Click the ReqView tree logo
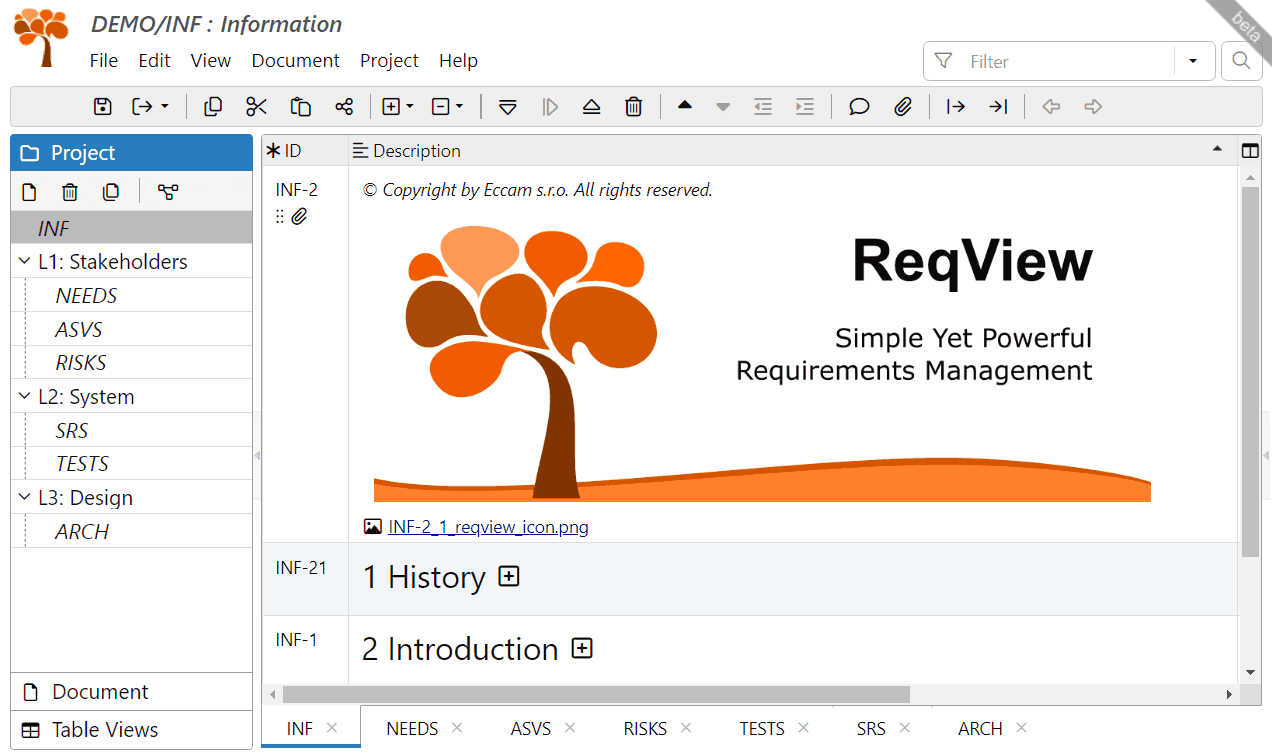1272x754 pixels. (x=41, y=38)
